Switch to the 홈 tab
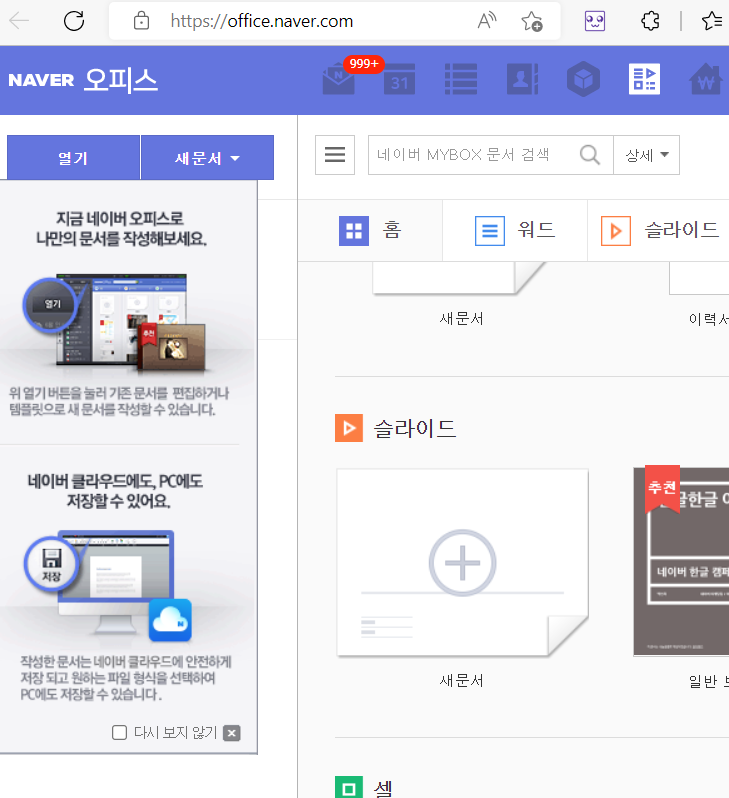This screenshot has height=798, width=729. [x=370, y=231]
